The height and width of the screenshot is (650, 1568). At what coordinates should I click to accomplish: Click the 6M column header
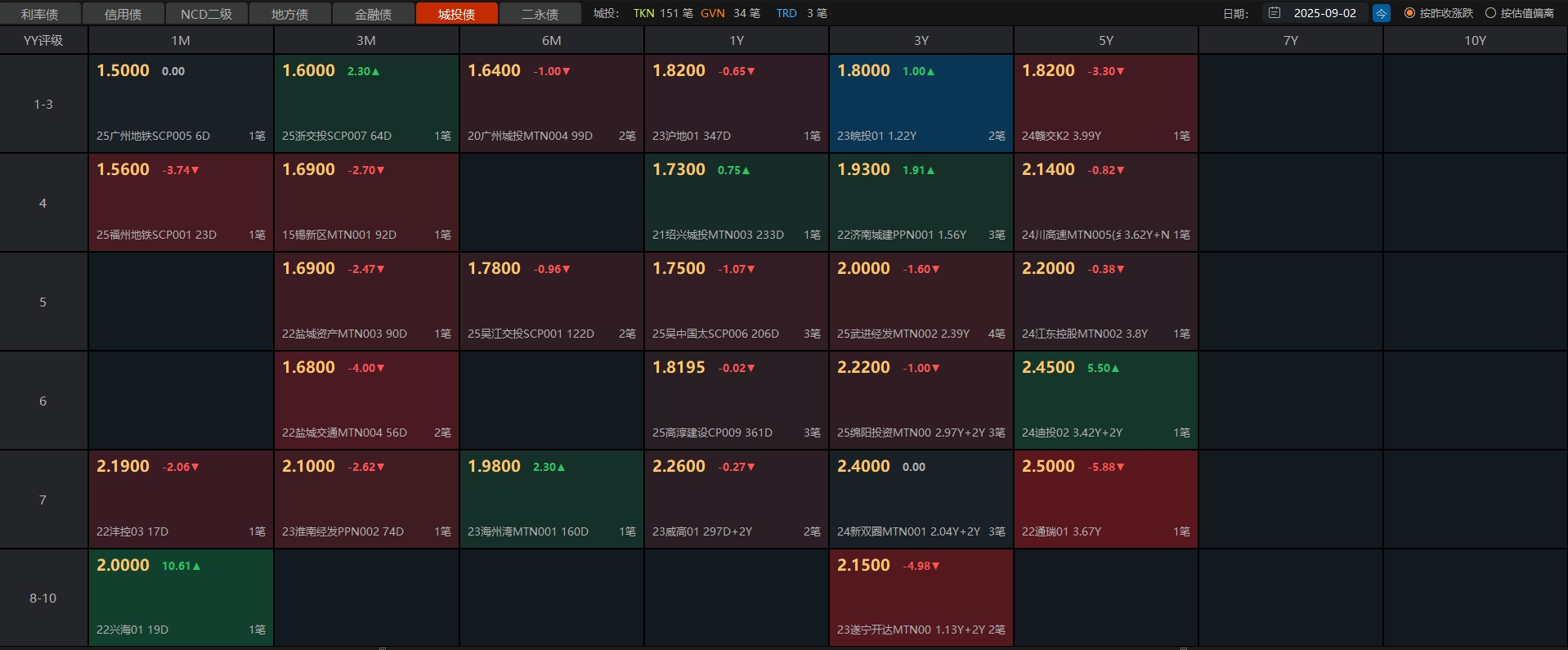pos(552,40)
